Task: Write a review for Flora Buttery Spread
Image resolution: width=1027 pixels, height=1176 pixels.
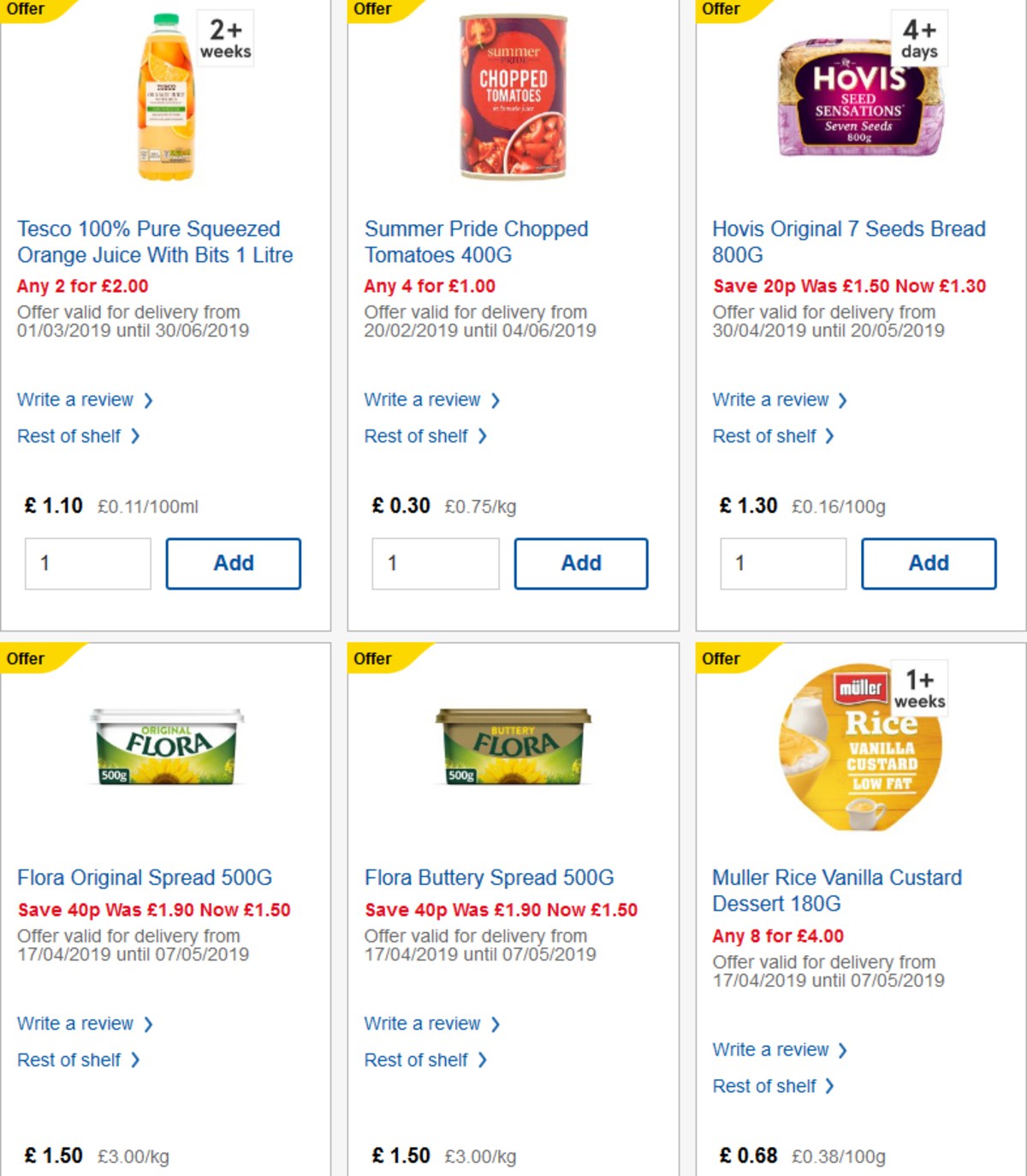Action: pyautogui.click(x=424, y=1024)
